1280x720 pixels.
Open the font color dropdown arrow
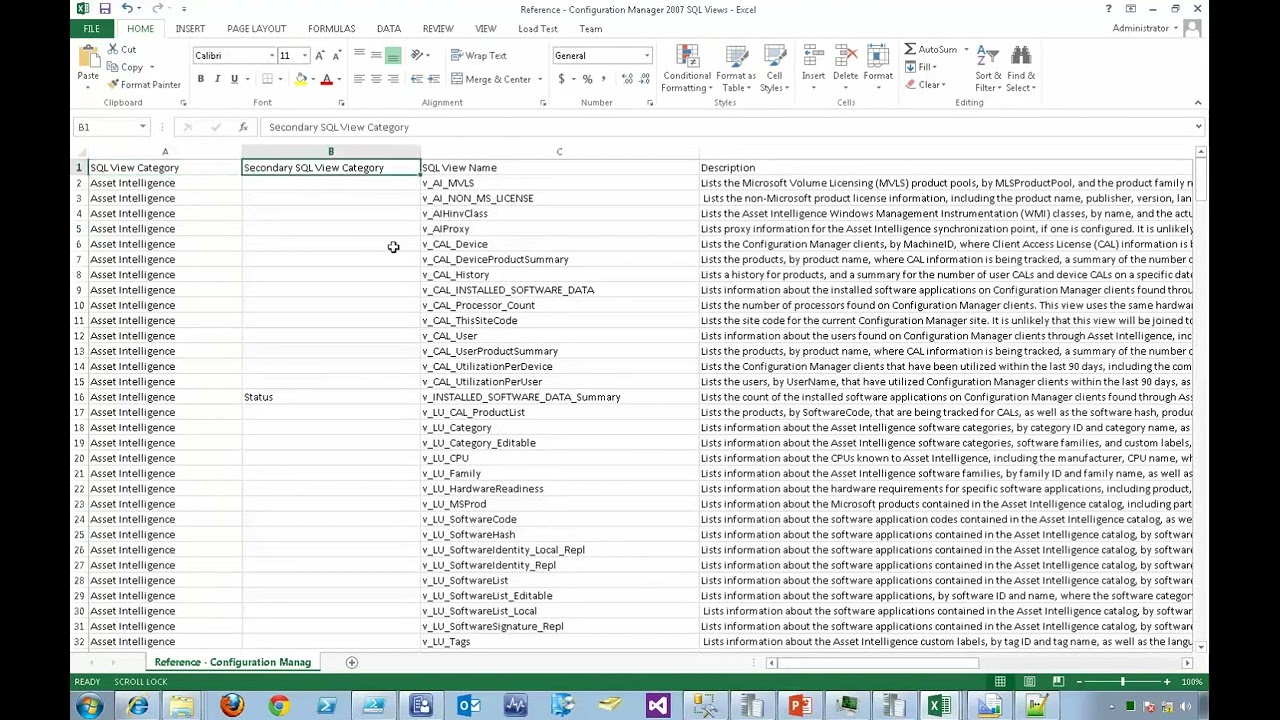(x=338, y=79)
